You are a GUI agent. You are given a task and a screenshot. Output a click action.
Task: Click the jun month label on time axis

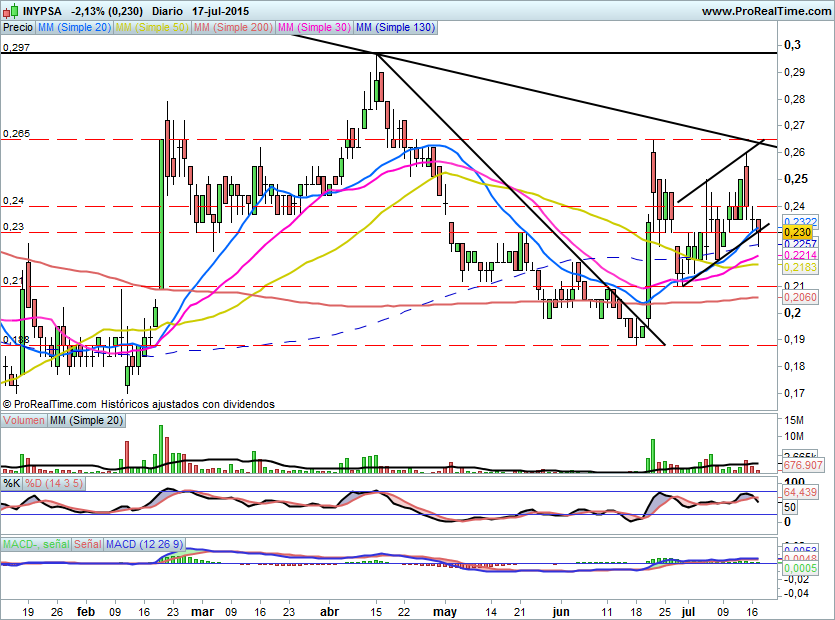[x=560, y=612]
